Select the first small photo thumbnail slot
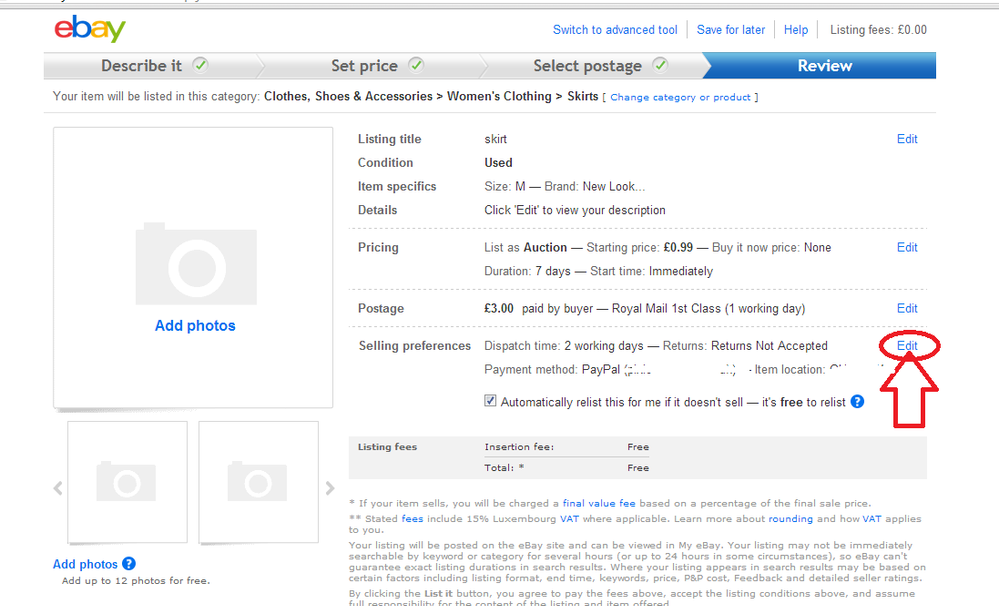The height and width of the screenshot is (606, 999). pos(127,482)
